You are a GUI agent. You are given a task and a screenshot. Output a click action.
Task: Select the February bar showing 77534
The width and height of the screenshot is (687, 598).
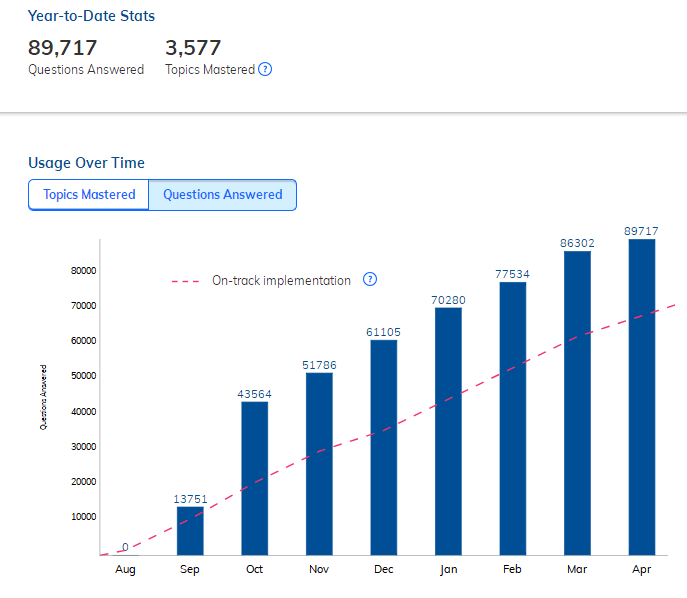[513, 418]
